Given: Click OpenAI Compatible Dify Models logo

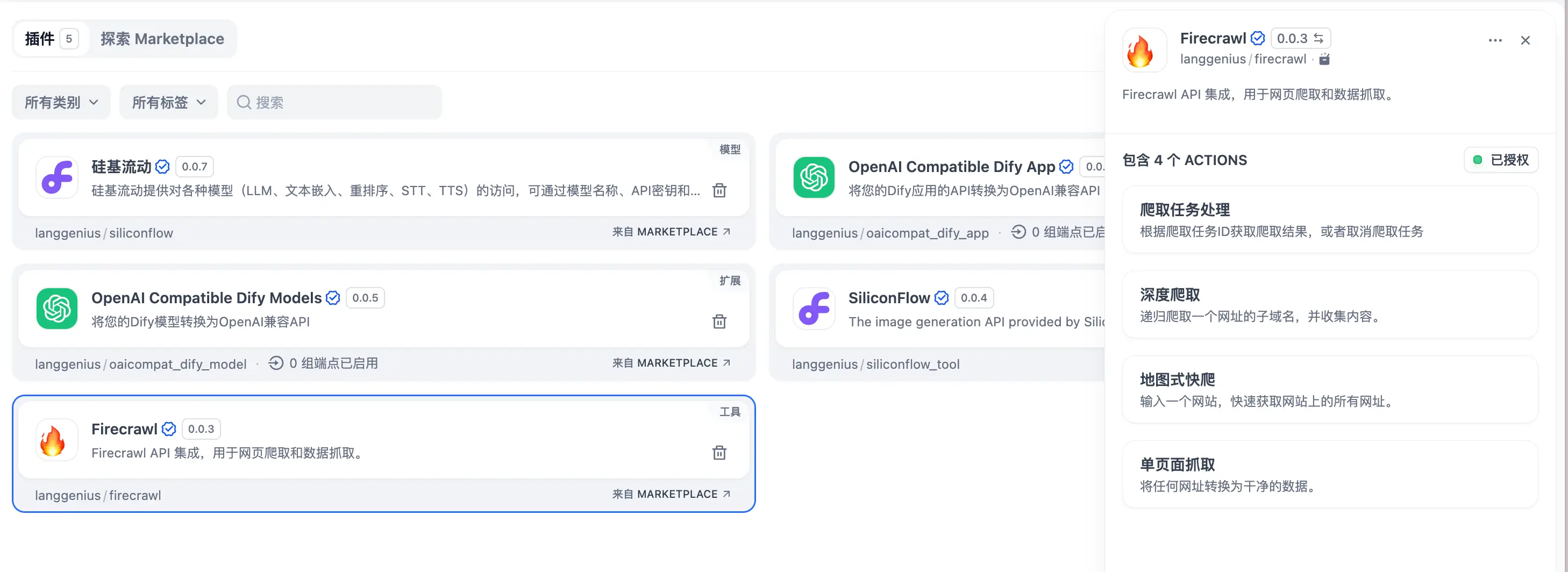Looking at the screenshot, I should click(56, 309).
